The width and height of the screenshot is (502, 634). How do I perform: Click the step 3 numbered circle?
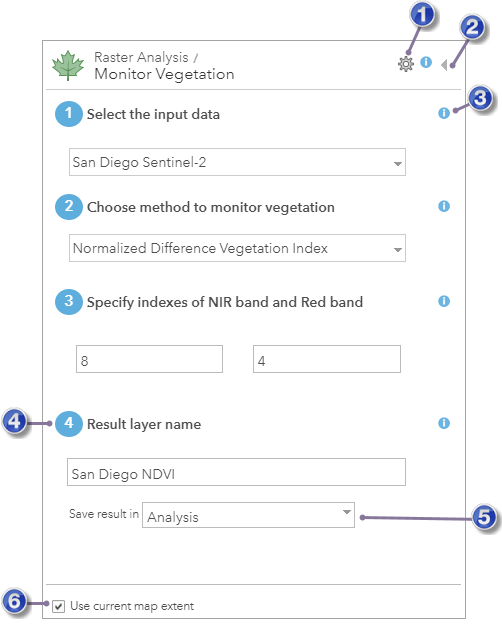69,302
